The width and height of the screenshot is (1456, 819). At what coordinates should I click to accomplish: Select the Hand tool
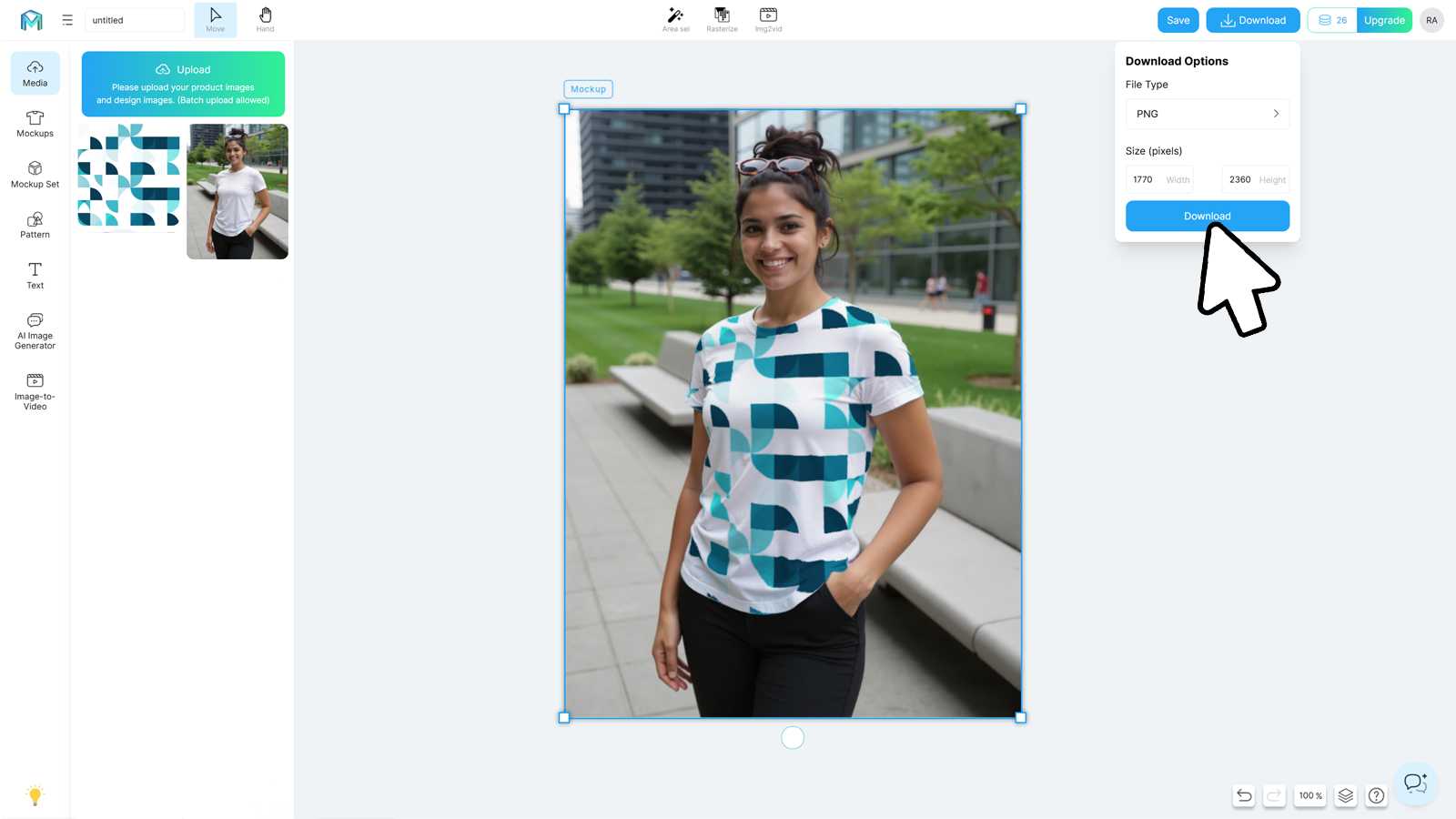[265, 20]
